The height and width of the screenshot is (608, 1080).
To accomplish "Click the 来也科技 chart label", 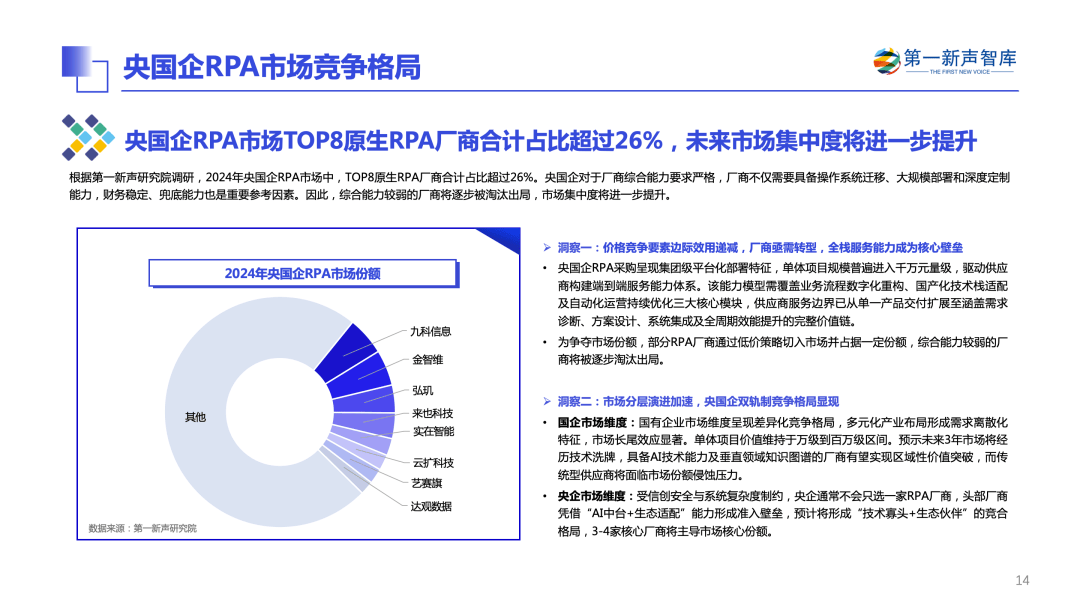I will point(432,413).
